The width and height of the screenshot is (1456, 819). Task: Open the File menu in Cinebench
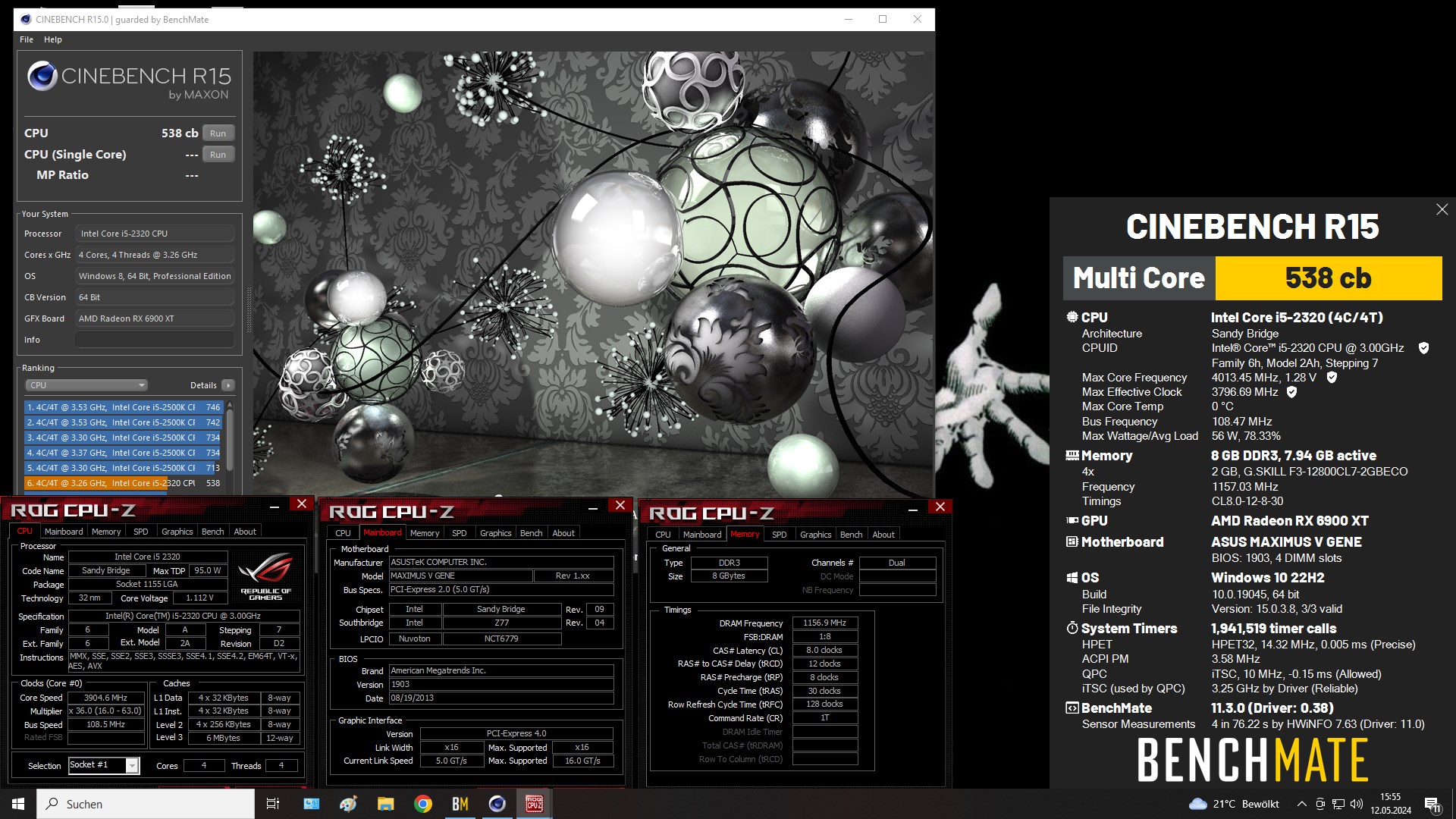[x=27, y=39]
